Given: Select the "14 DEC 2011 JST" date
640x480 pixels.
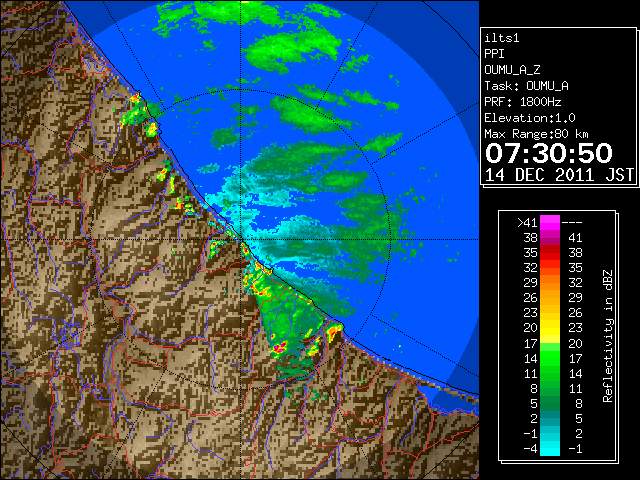Looking at the screenshot, I should pyautogui.click(x=559, y=175).
